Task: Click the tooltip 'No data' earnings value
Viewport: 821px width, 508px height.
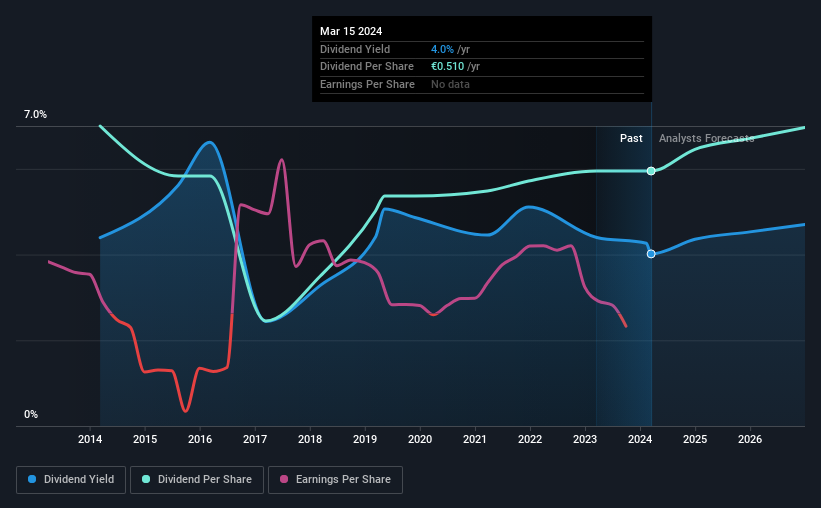Action: point(450,84)
